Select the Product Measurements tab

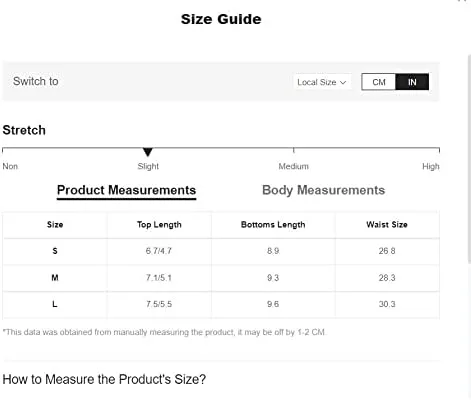click(x=126, y=191)
